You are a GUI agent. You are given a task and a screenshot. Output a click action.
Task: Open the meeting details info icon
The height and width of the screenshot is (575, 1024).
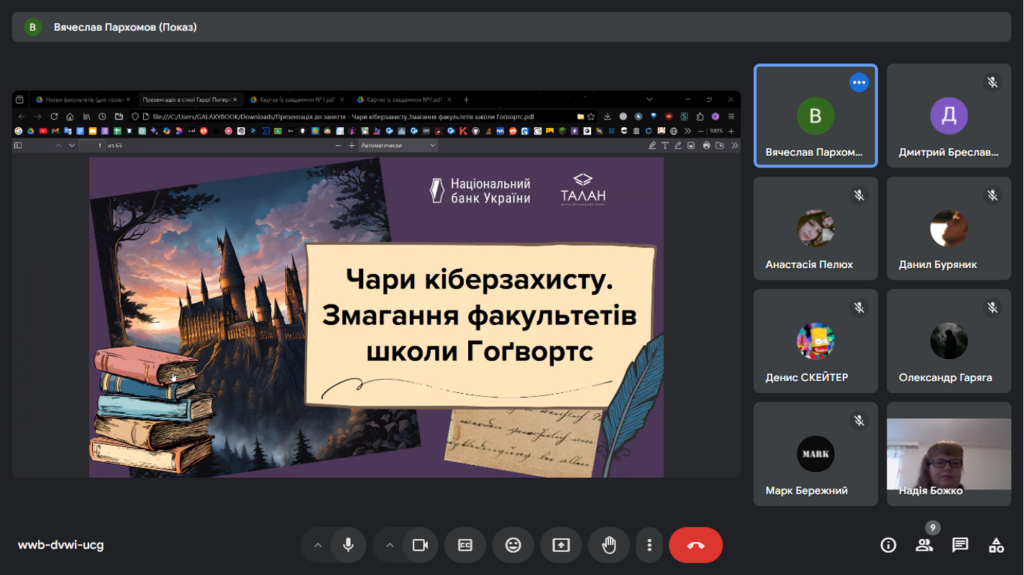click(888, 545)
